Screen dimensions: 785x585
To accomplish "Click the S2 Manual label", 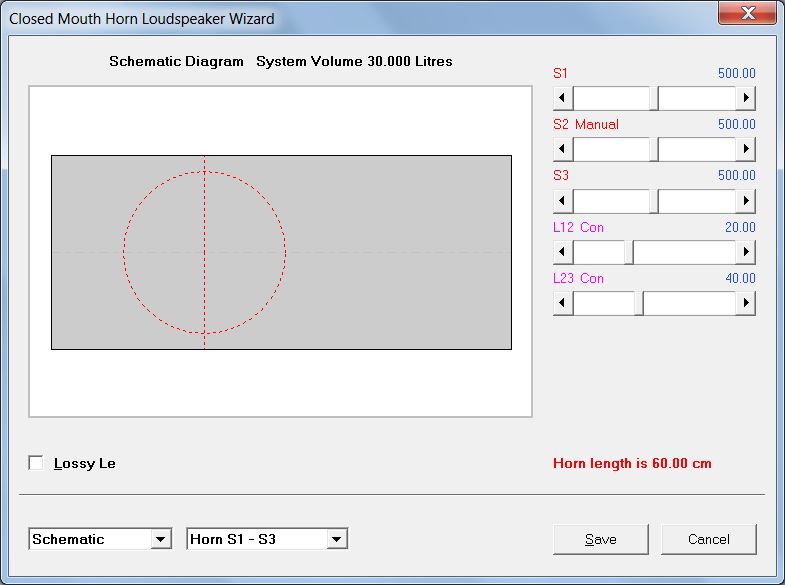I will coord(586,124).
